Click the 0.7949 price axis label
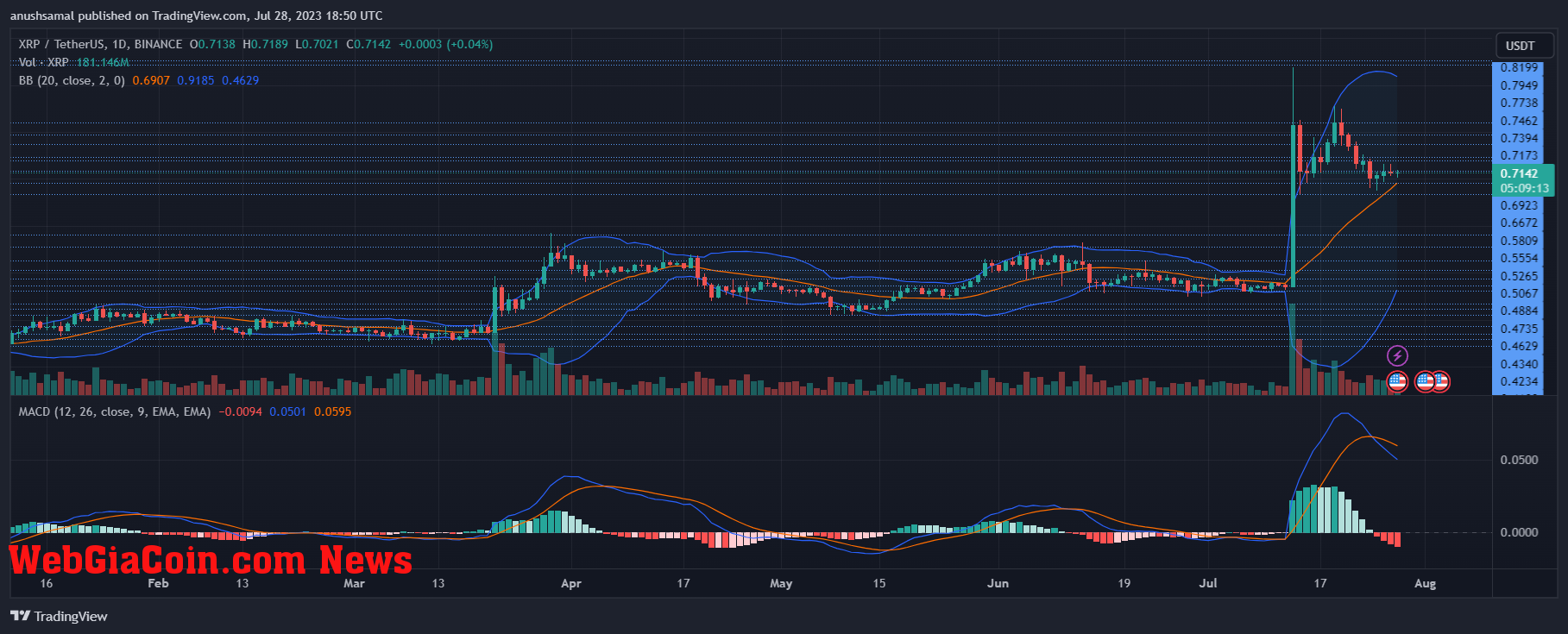 tap(1519, 85)
